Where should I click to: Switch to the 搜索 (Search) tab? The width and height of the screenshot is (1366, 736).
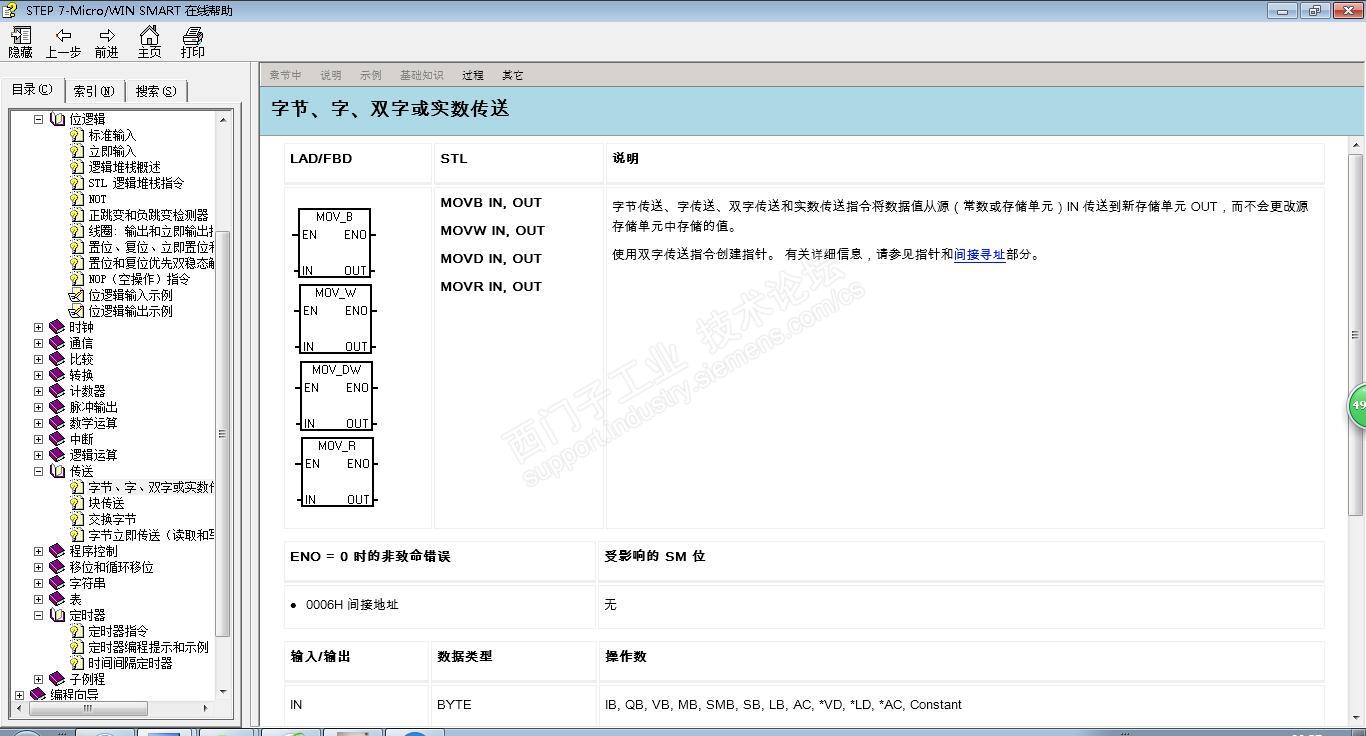(x=156, y=91)
